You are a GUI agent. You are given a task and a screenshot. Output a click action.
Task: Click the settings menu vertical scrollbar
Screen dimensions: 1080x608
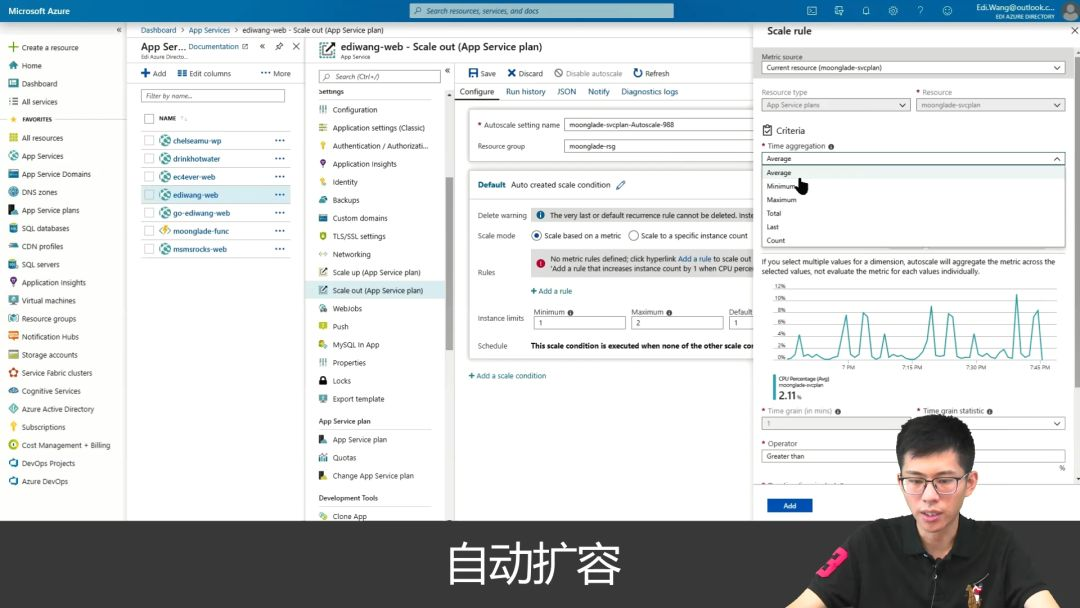(x=449, y=263)
